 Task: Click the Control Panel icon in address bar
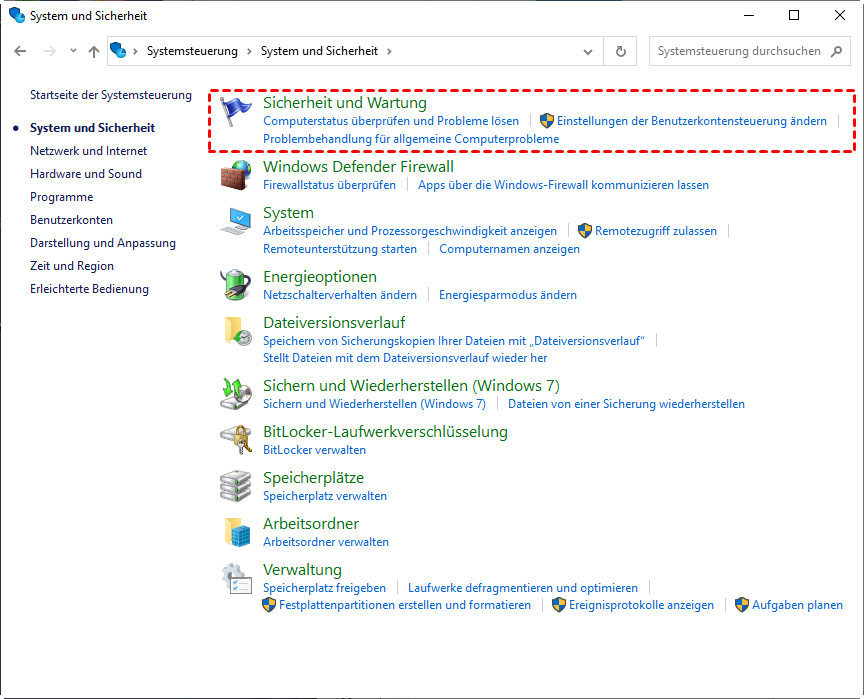[118, 50]
